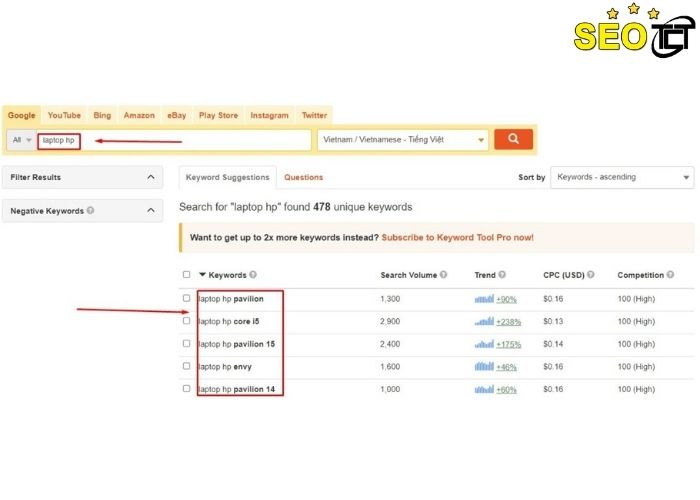700x500 pixels.
Task: Click help icon beside Keywords column header
Action: click(x=253, y=275)
